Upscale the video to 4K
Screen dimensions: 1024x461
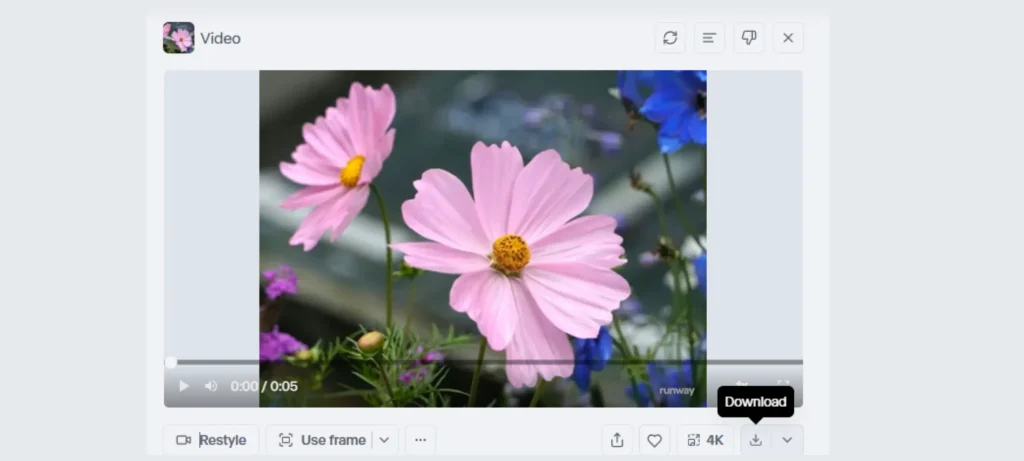[705, 440]
